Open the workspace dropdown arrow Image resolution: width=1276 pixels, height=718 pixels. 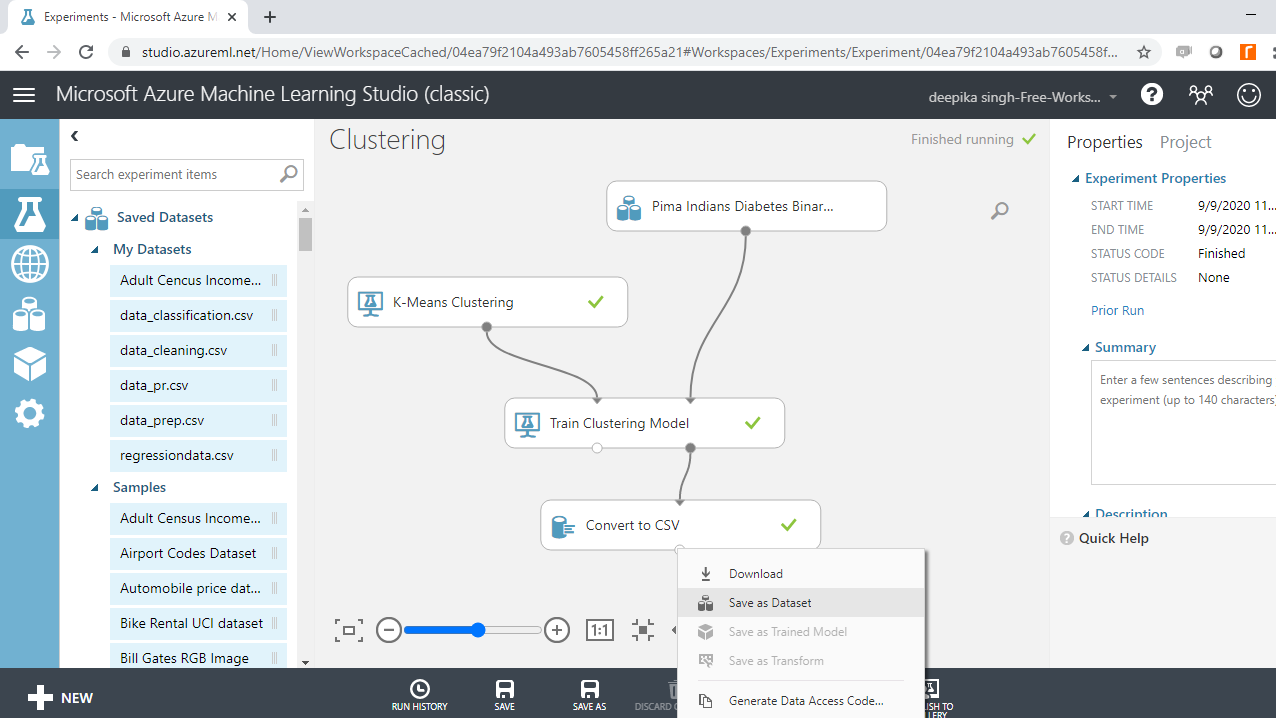[x=1113, y=97]
